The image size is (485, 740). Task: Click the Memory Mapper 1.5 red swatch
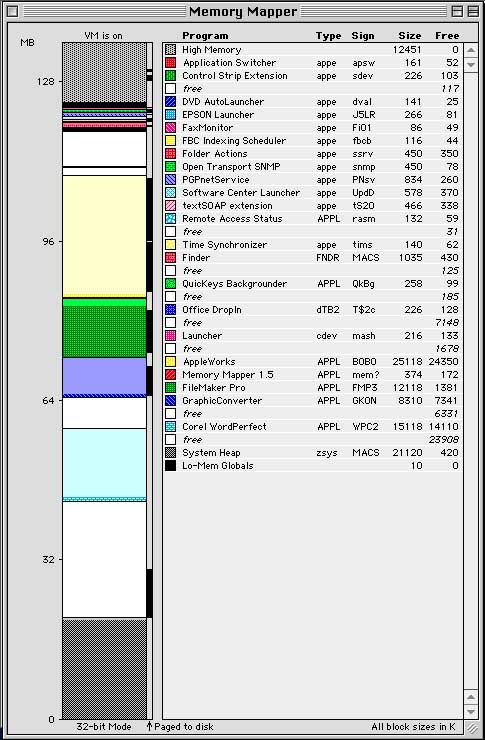coord(170,375)
